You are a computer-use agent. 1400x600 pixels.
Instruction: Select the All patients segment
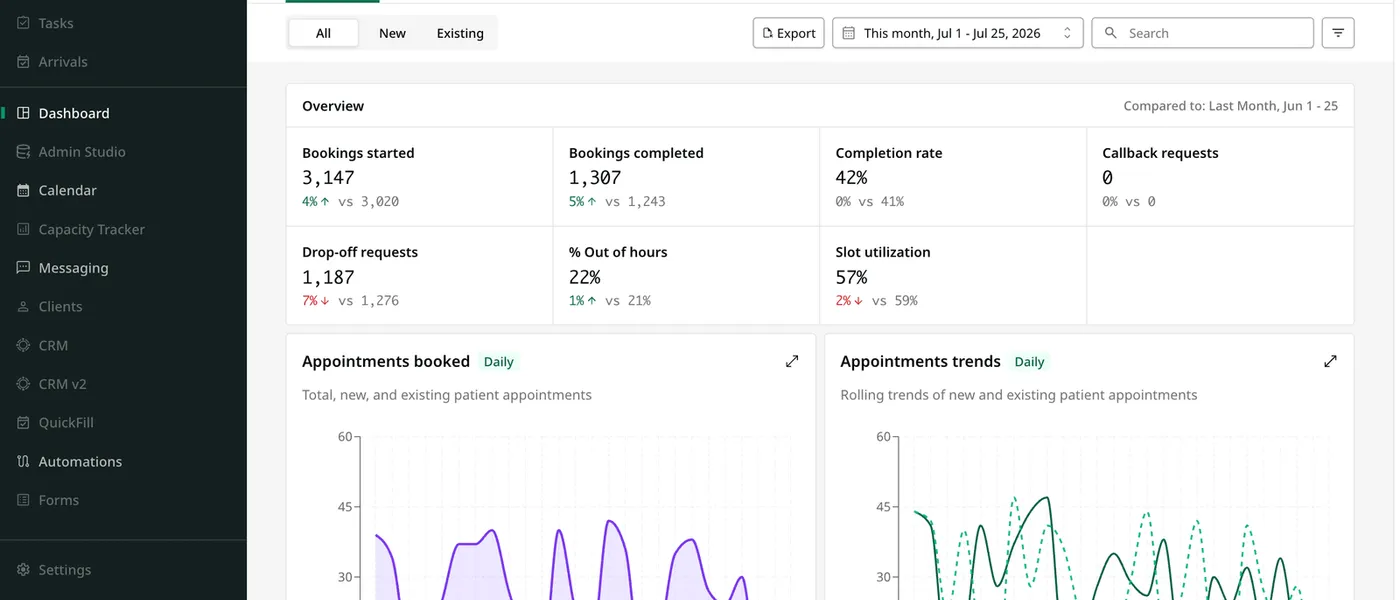click(323, 33)
